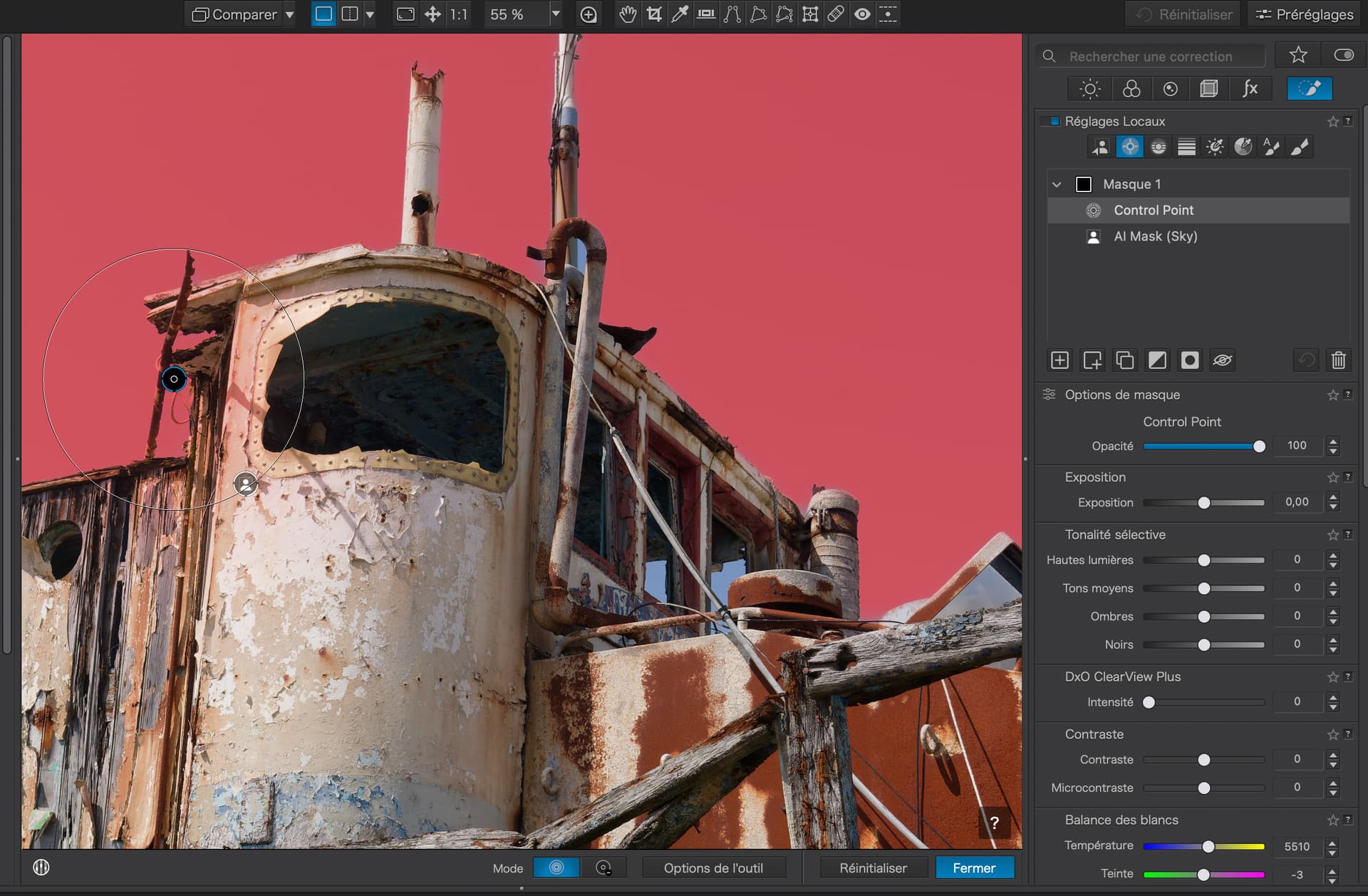Duplicate the selected mask
The width and height of the screenshot is (1368, 896).
(1124, 360)
